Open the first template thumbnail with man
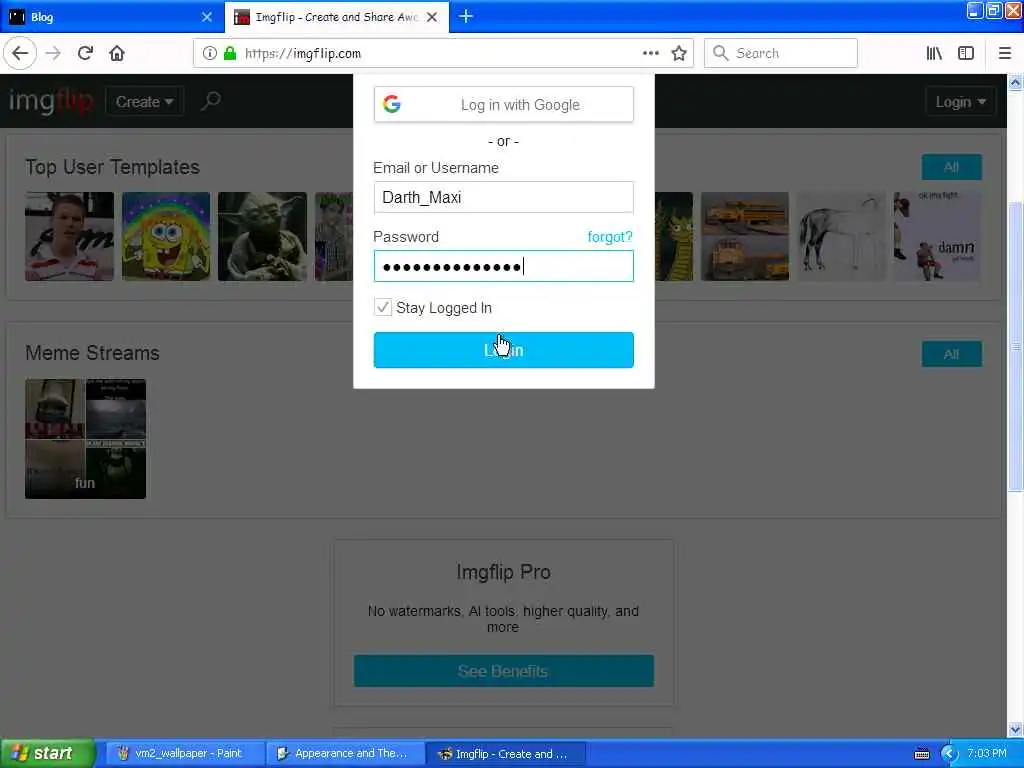 [x=69, y=236]
